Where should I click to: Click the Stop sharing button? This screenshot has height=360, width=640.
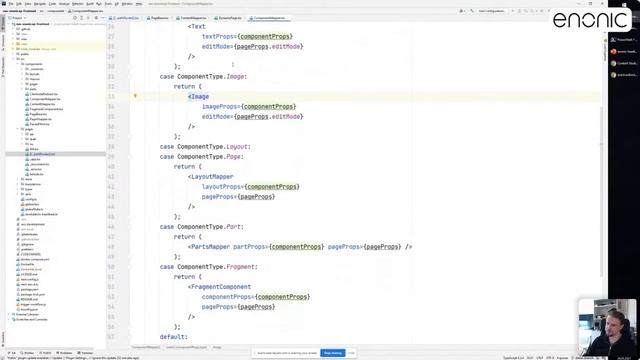click(333, 353)
